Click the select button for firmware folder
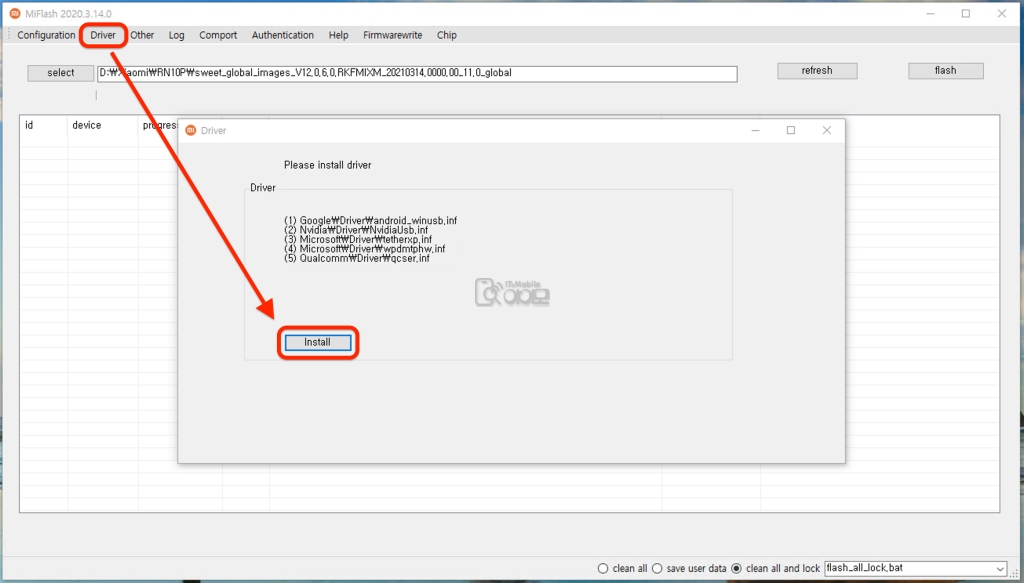Image resolution: width=1024 pixels, height=583 pixels. (x=61, y=72)
